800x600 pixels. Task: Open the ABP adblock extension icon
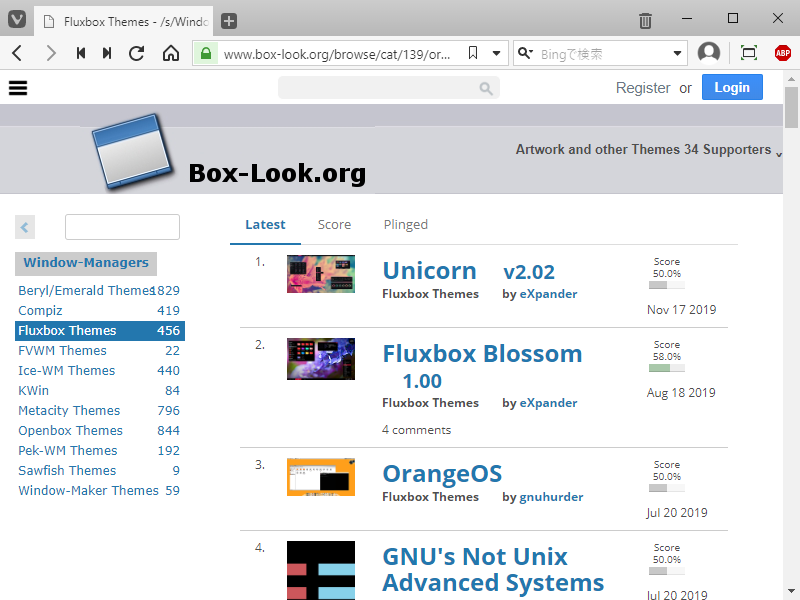pos(783,53)
